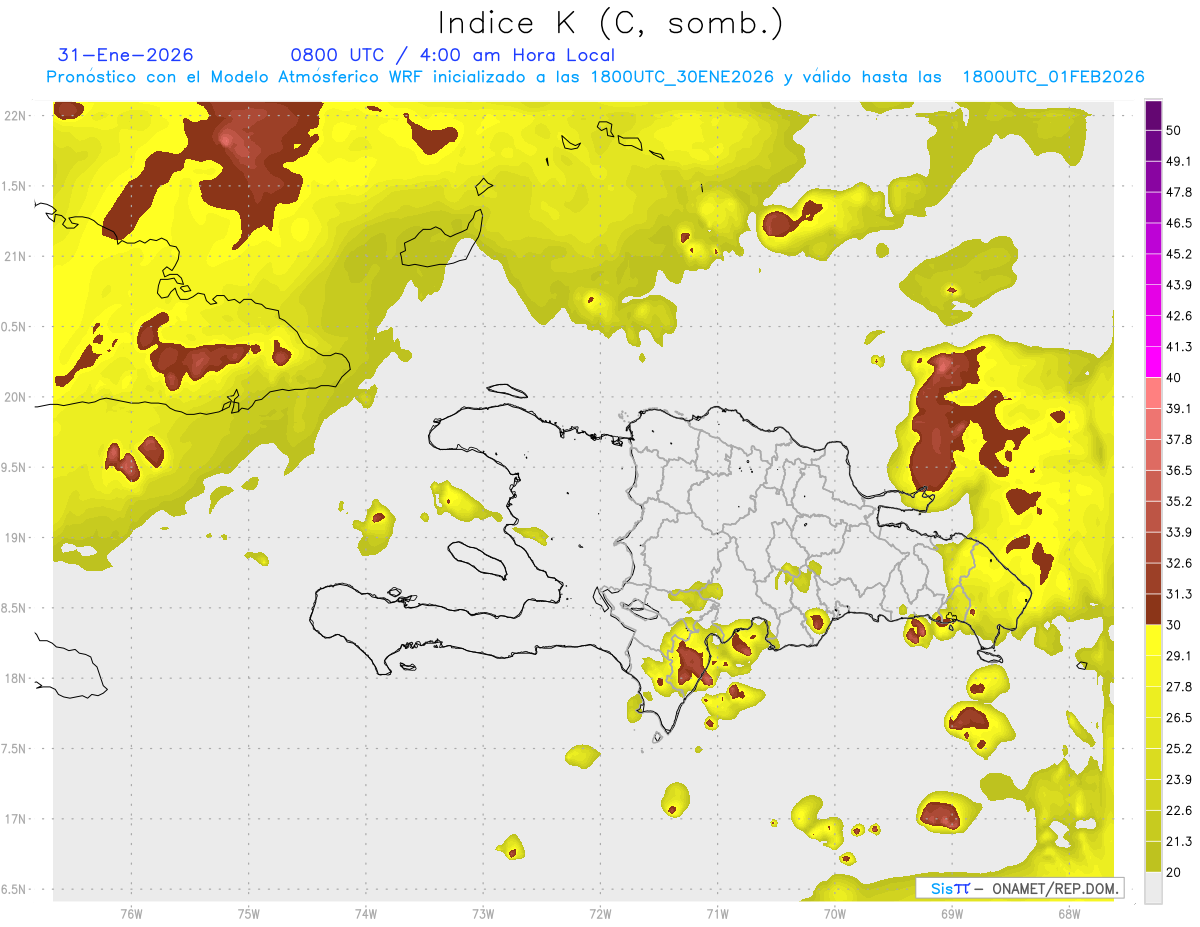Click the '70W' longitude label
This screenshot has height=927, width=1200.
834,914
